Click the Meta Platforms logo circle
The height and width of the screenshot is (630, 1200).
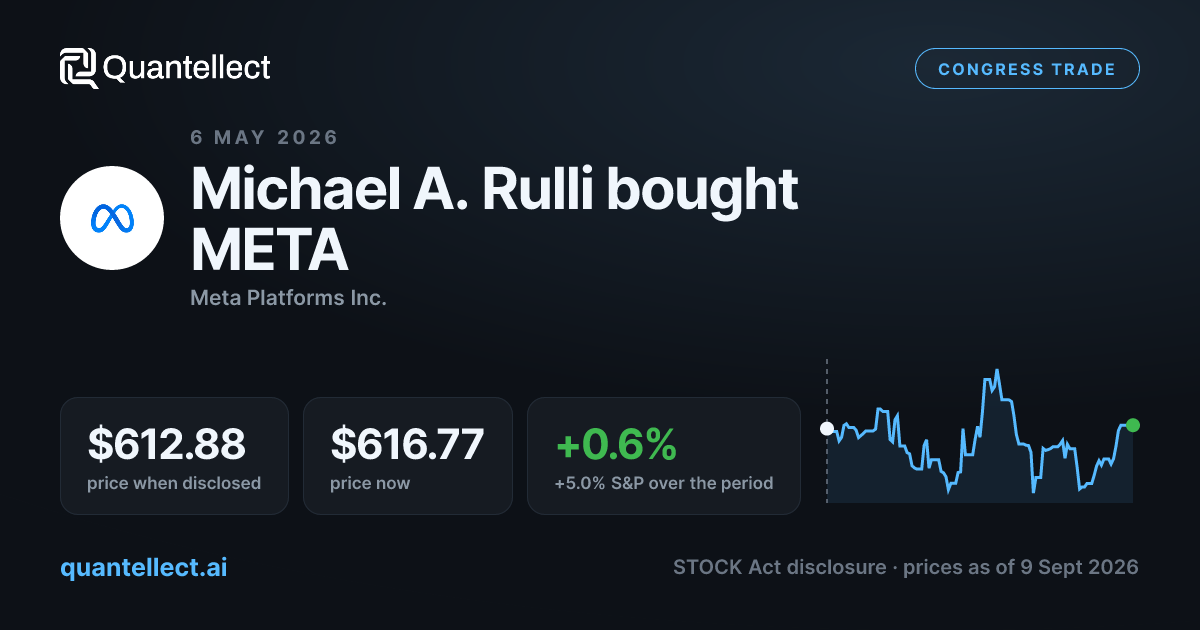[x=112, y=218]
